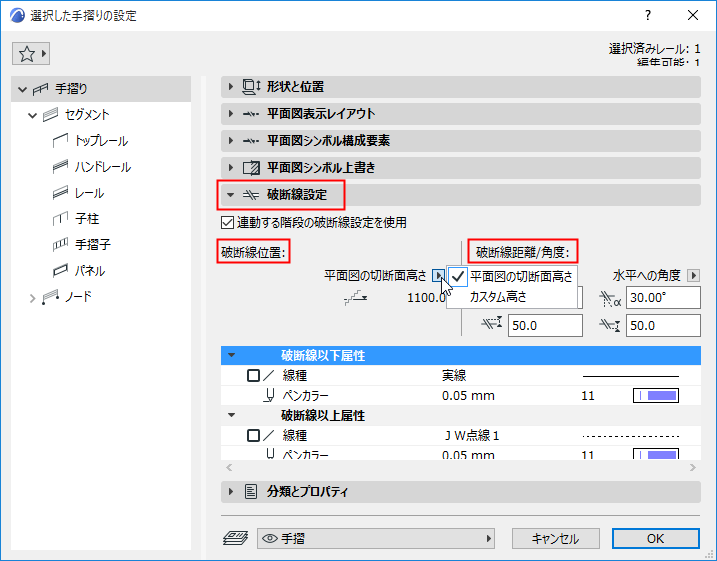Image resolution: width=717 pixels, height=561 pixels.
Task: Click the solid line preview sample
Action: [x=631, y=376]
